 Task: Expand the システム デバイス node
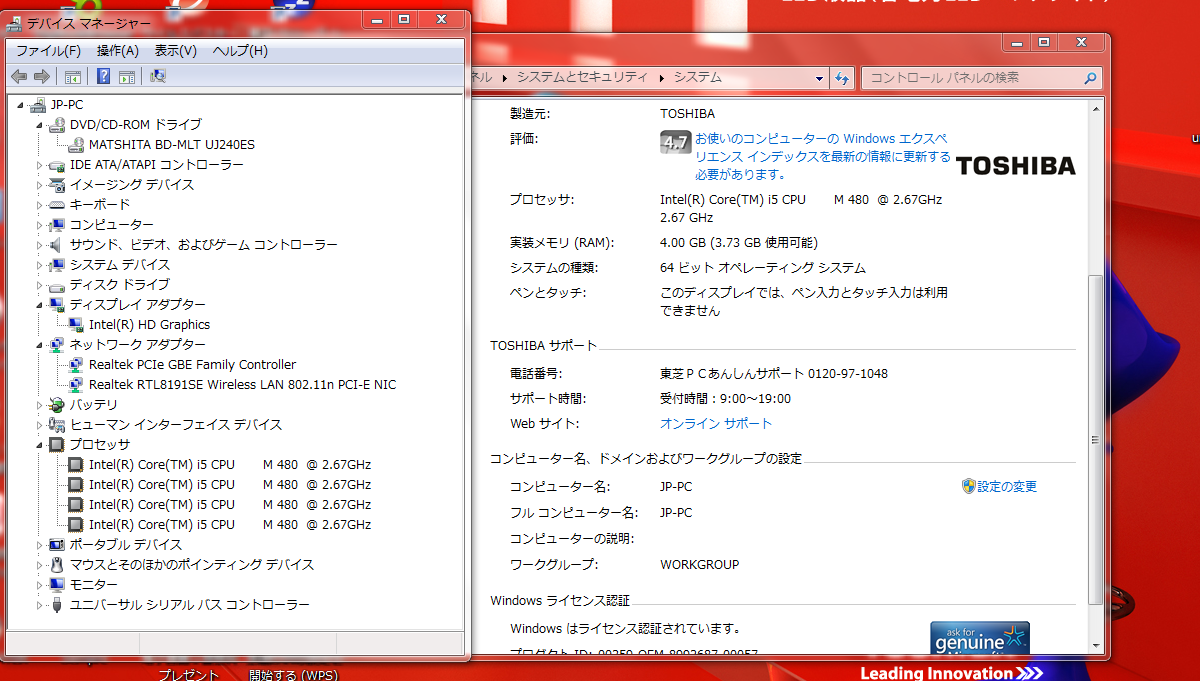(40, 264)
